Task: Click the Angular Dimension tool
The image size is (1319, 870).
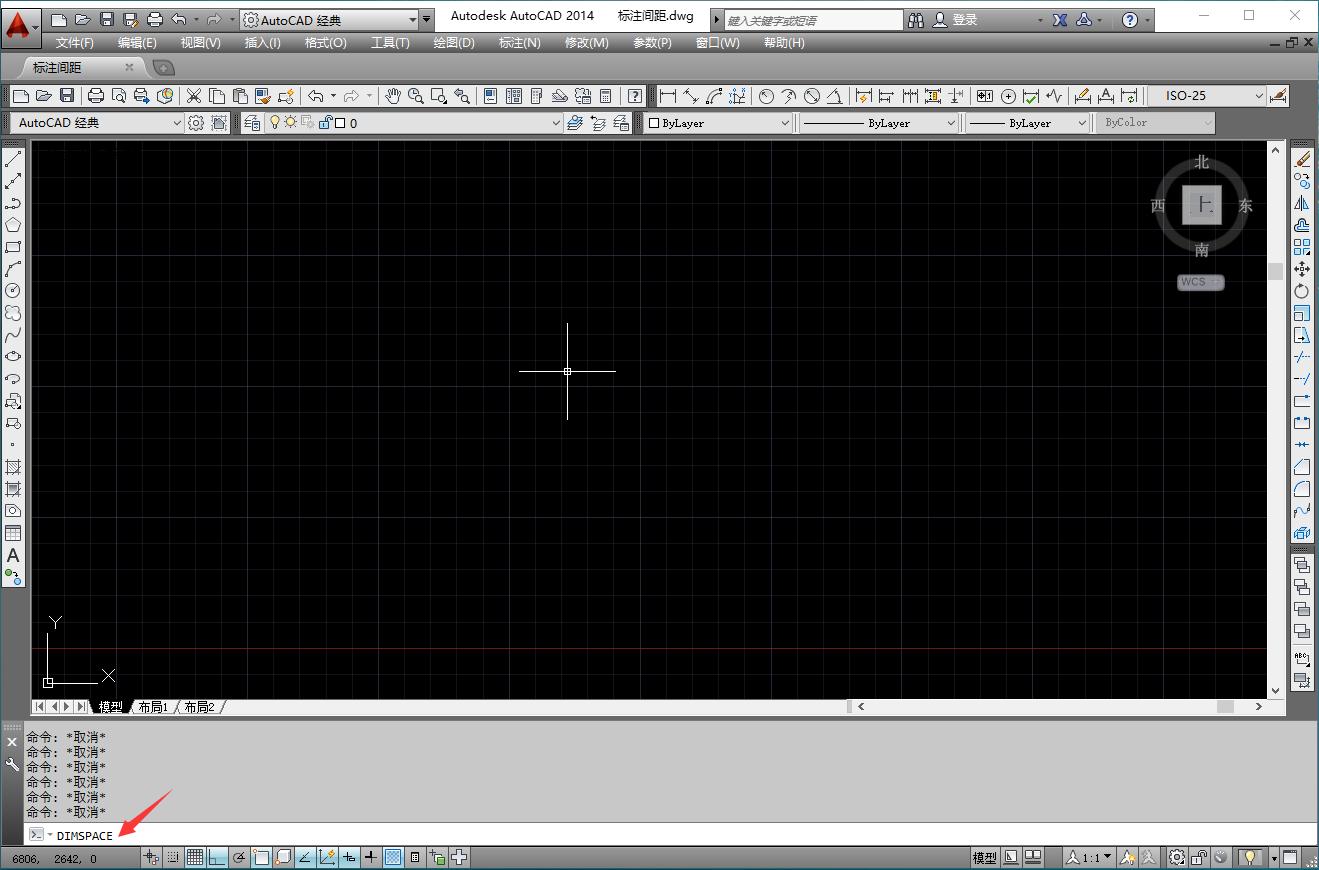Action: [836, 96]
